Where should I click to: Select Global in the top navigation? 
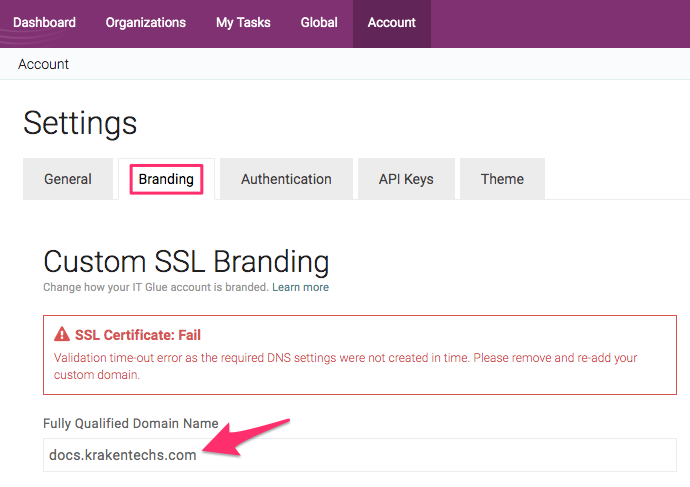(319, 22)
